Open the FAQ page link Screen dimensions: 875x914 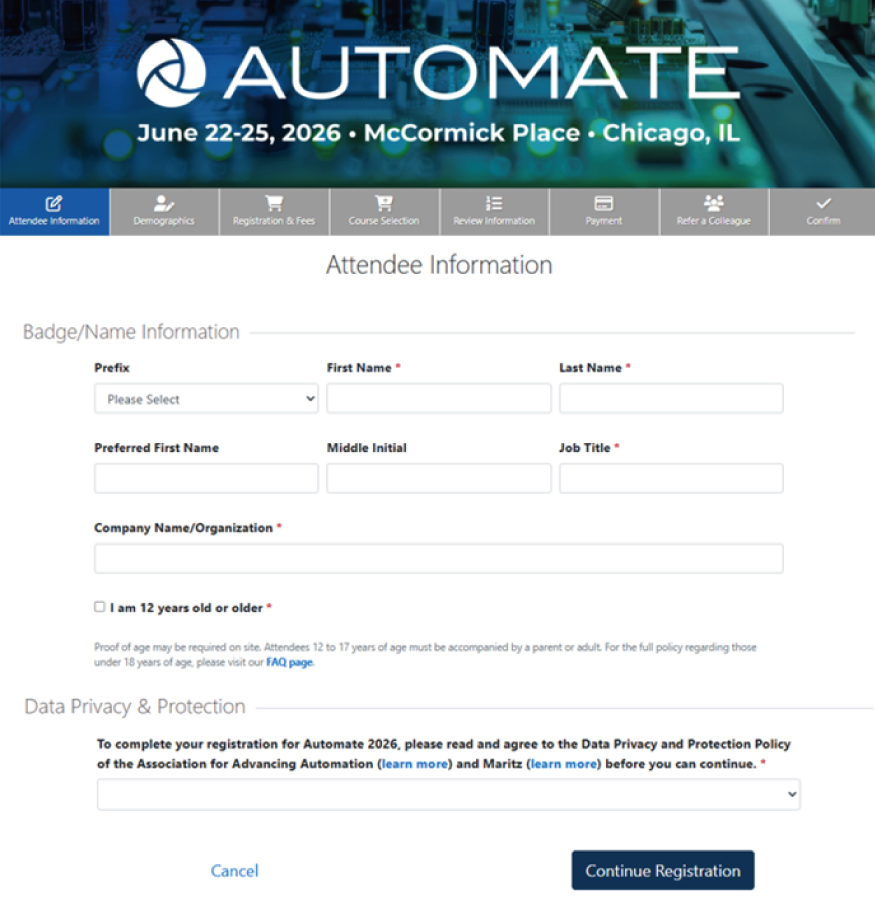[290, 662]
